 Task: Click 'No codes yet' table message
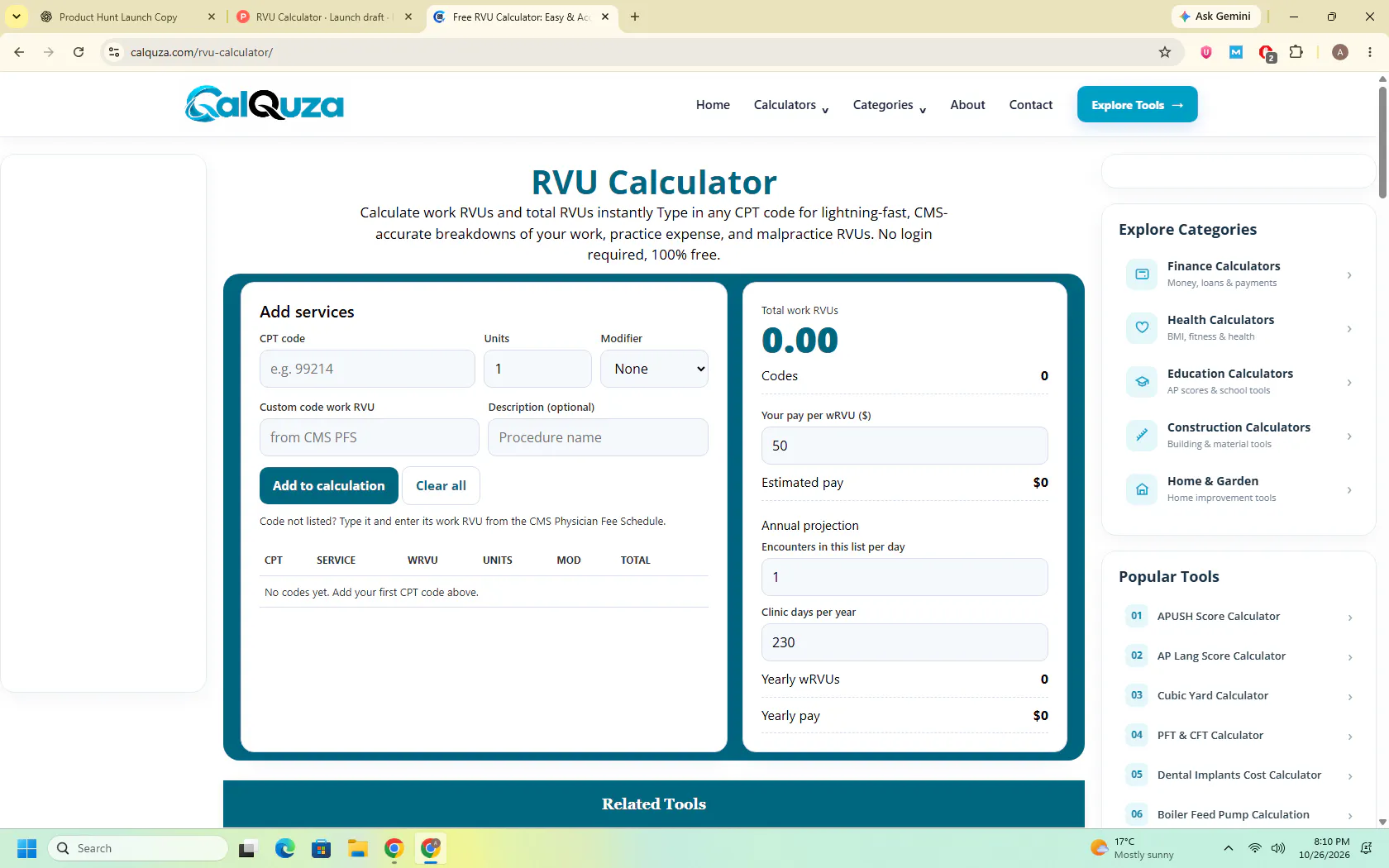point(371,592)
